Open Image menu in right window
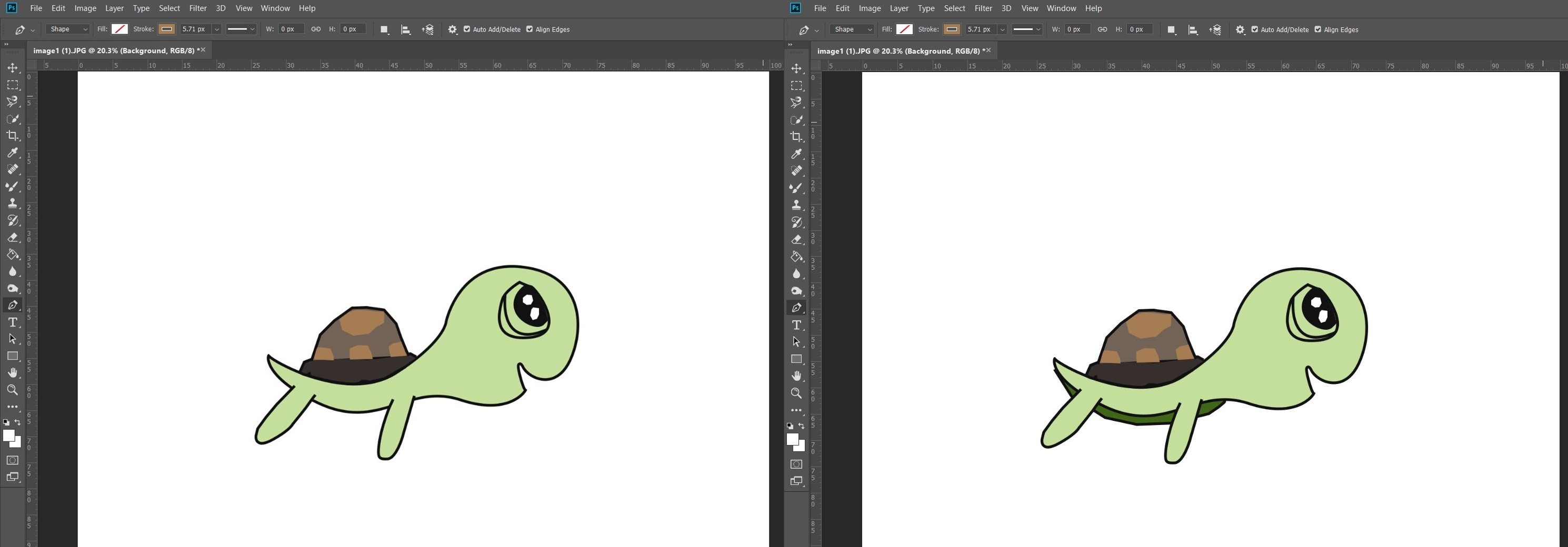The height and width of the screenshot is (547, 1568). (x=870, y=8)
